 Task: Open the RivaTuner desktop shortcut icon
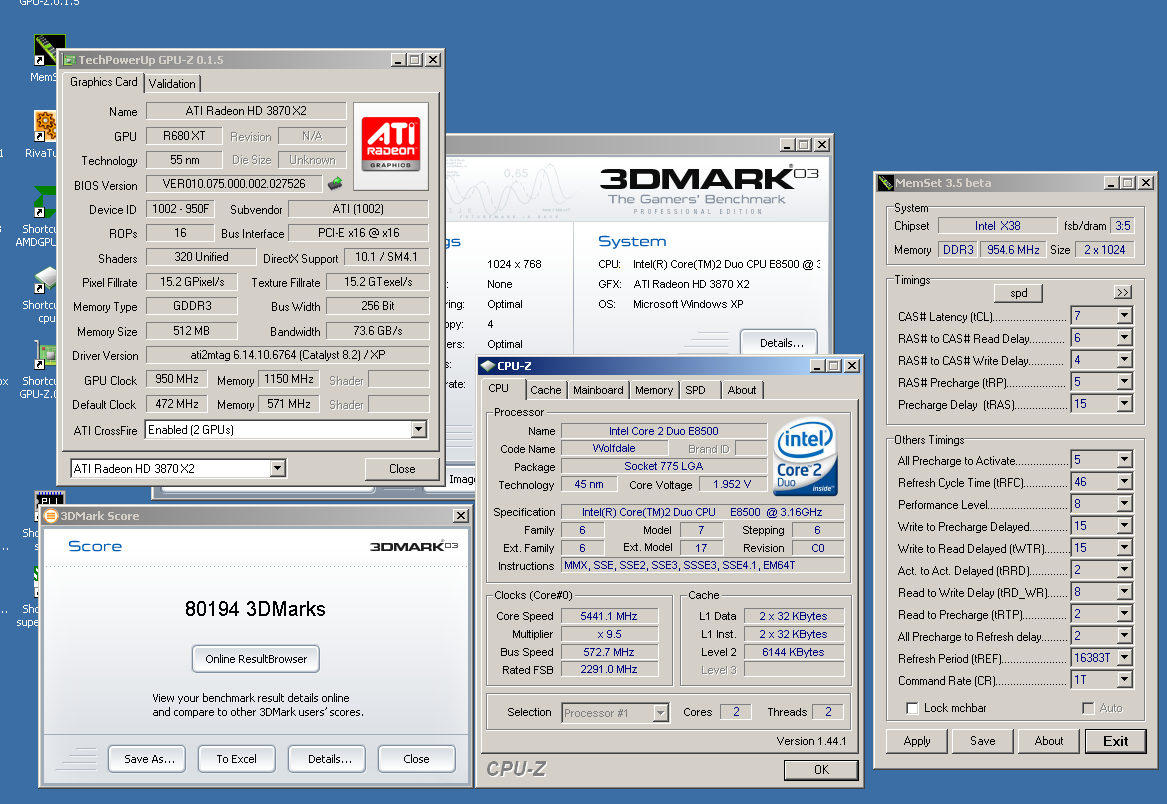[45, 126]
